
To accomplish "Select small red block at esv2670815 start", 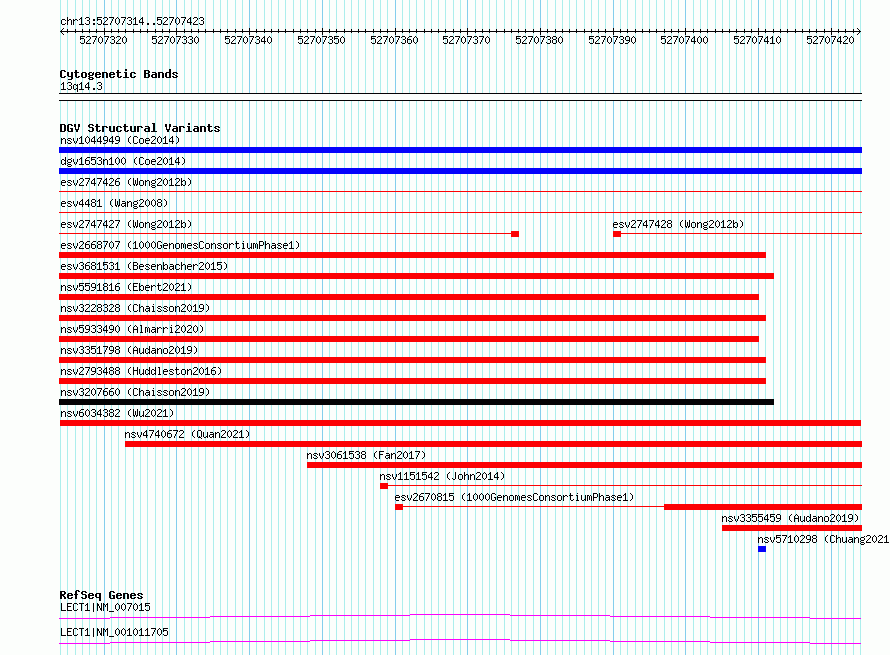I will [399, 507].
